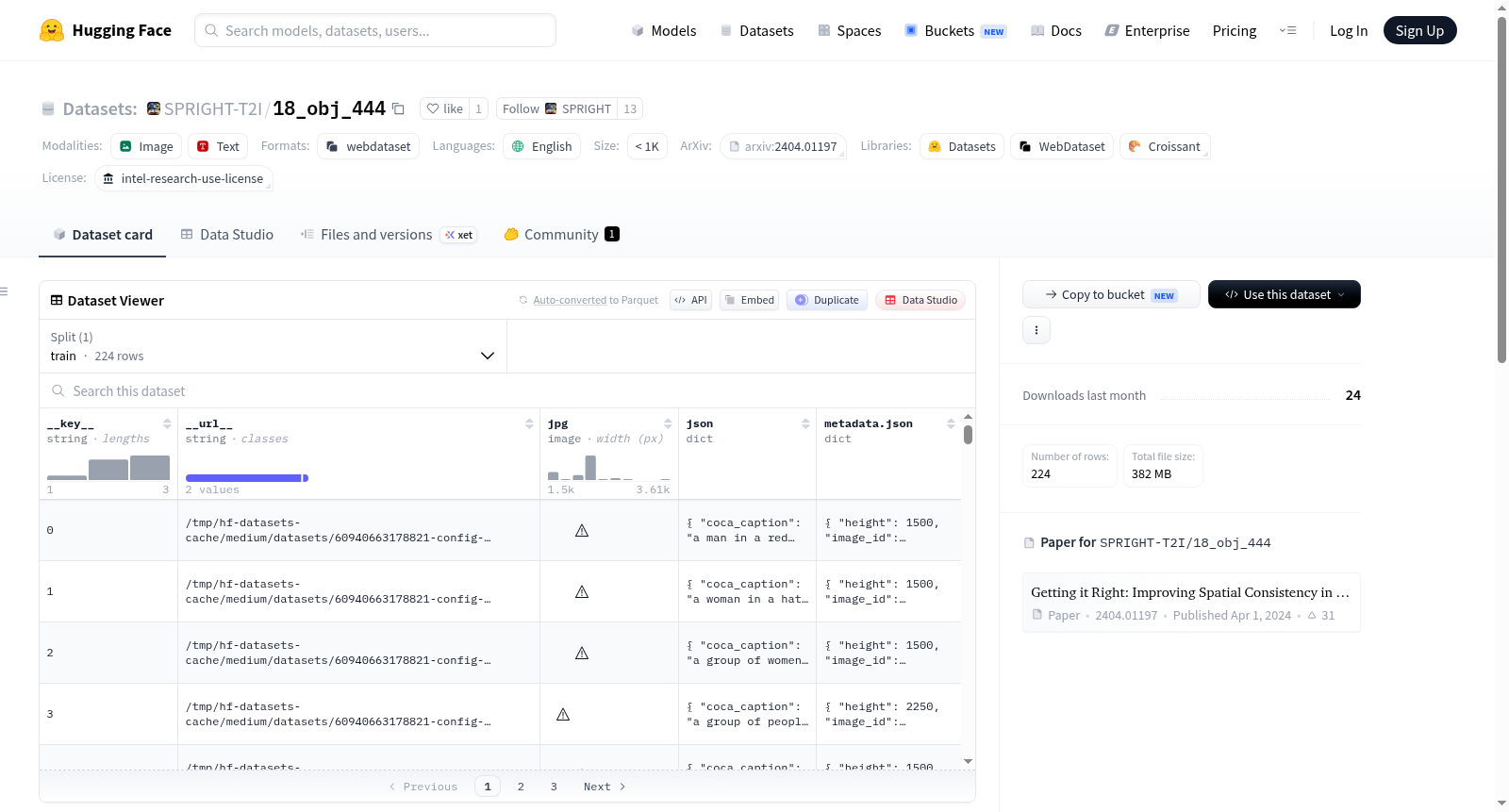The image size is (1509, 812).
Task: Click the image warning icon in row 2
Action: (582, 653)
